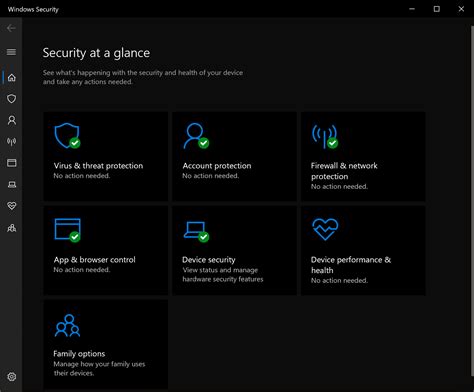Image resolution: width=474 pixels, height=392 pixels.
Task: Open Settings gear in sidebar
Action: click(x=12, y=377)
